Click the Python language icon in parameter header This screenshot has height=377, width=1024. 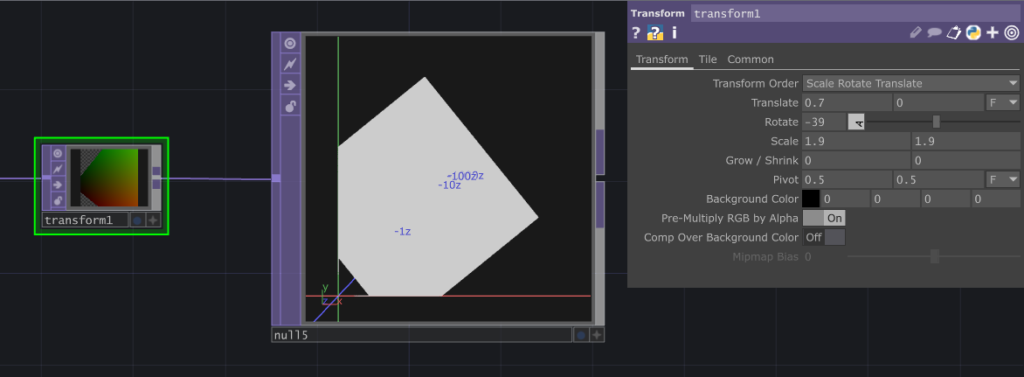click(974, 32)
